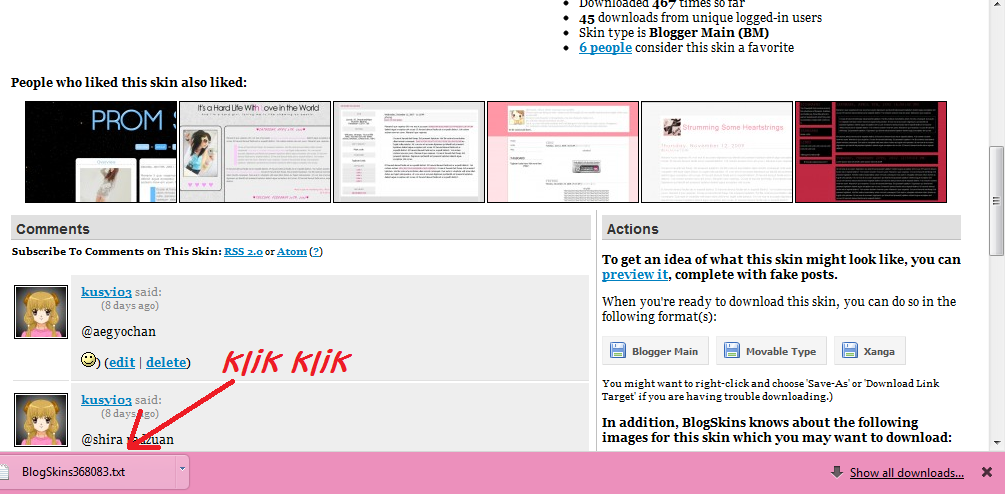The image size is (1005, 494).
Task: Open Strumming Some Heartstrings skin thumbnail
Action: 717,152
